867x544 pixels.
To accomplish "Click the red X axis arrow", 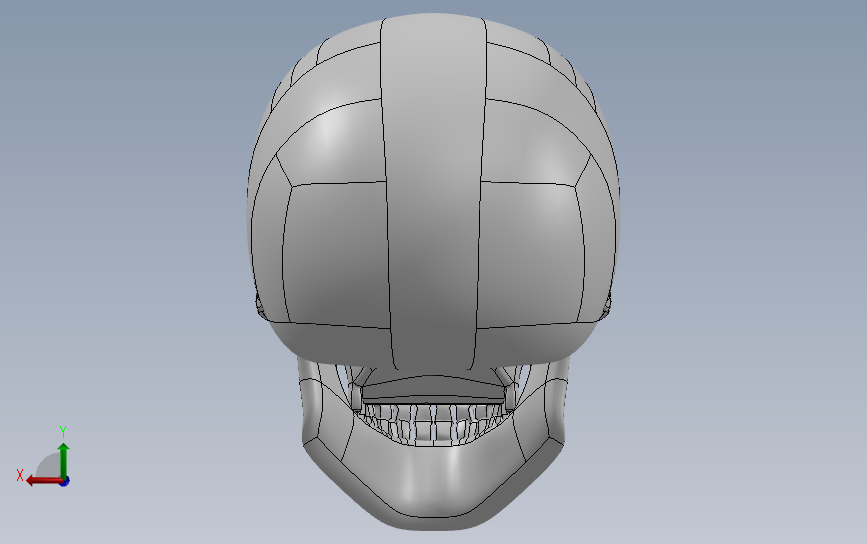I will pyautogui.click(x=44, y=480).
